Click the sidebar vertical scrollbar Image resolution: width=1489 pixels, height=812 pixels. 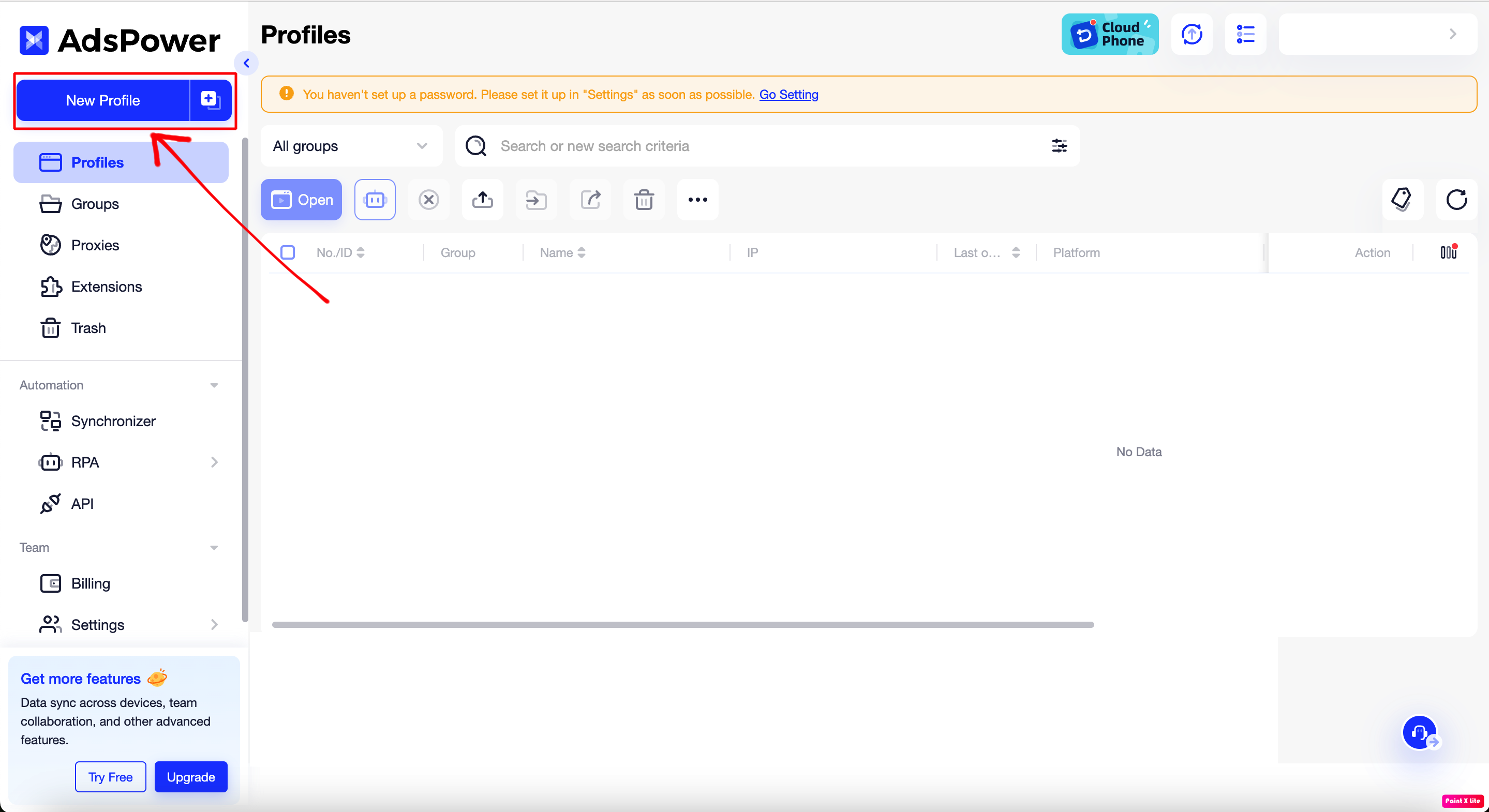pyautogui.click(x=245, y=380)
